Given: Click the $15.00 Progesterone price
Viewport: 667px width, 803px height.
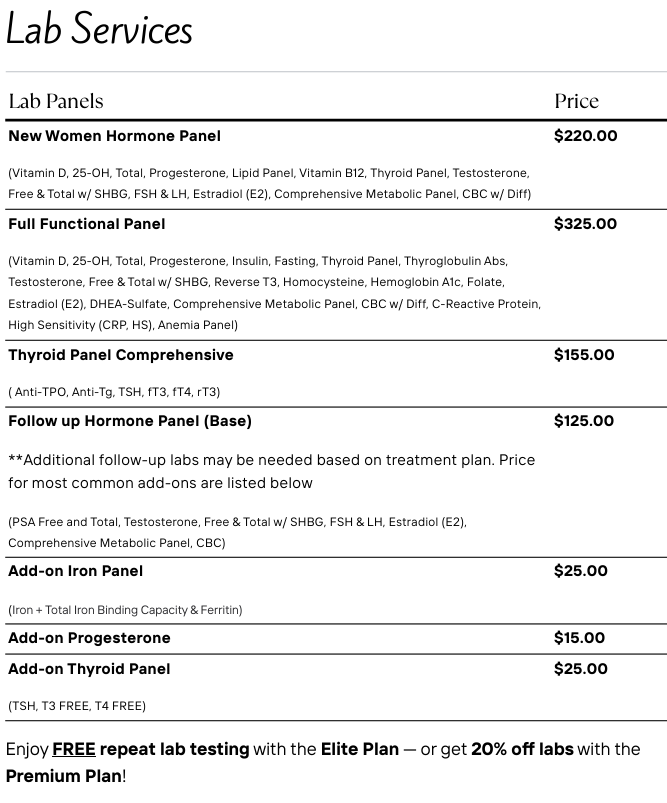Looking at the screenshot, I should 579,638.
